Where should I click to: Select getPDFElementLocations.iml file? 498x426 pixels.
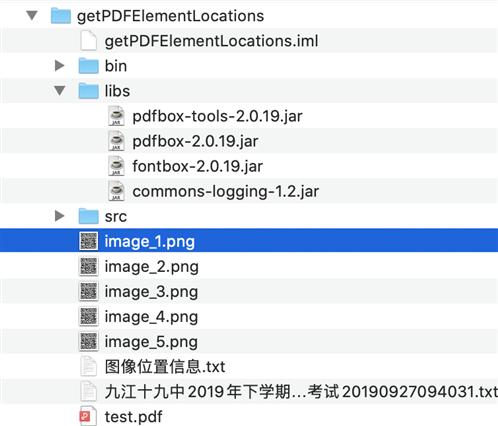[211, 41]
